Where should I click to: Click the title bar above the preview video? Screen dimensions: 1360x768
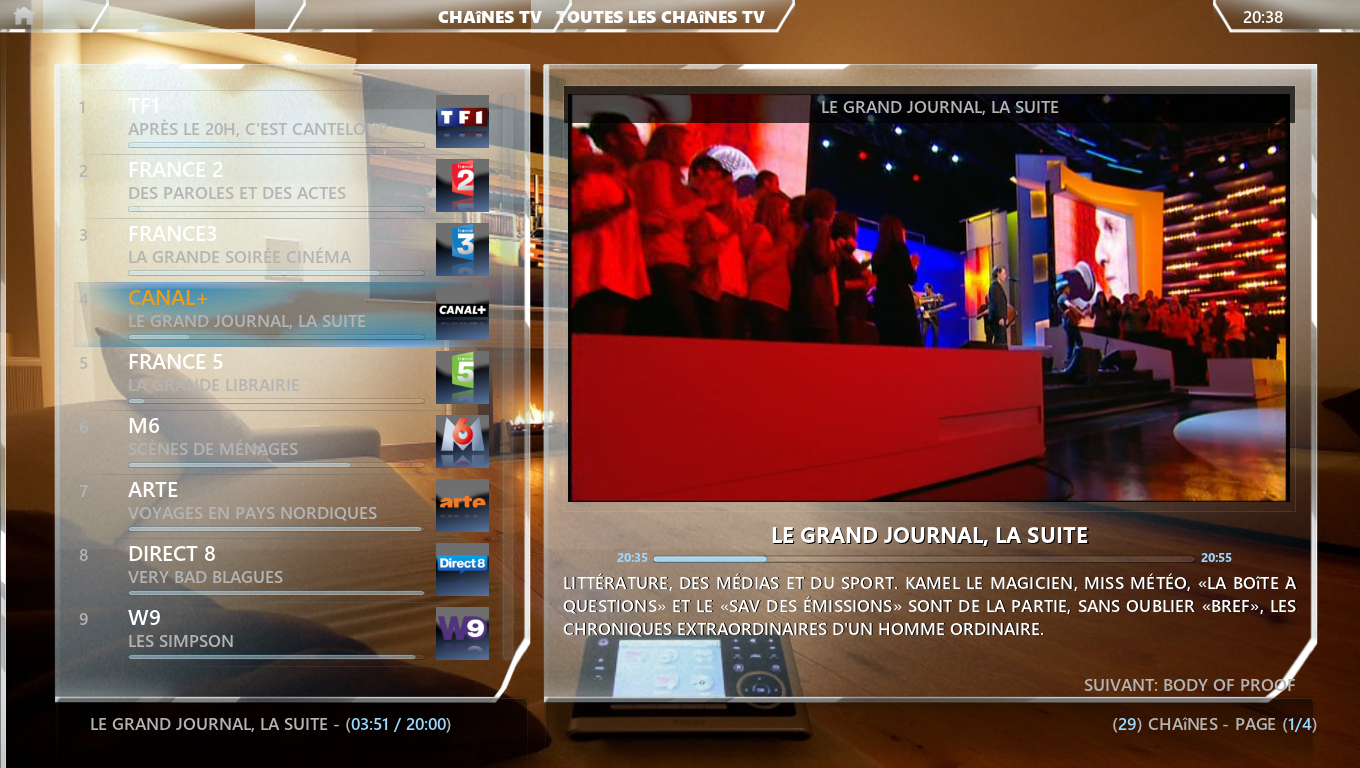929,107
